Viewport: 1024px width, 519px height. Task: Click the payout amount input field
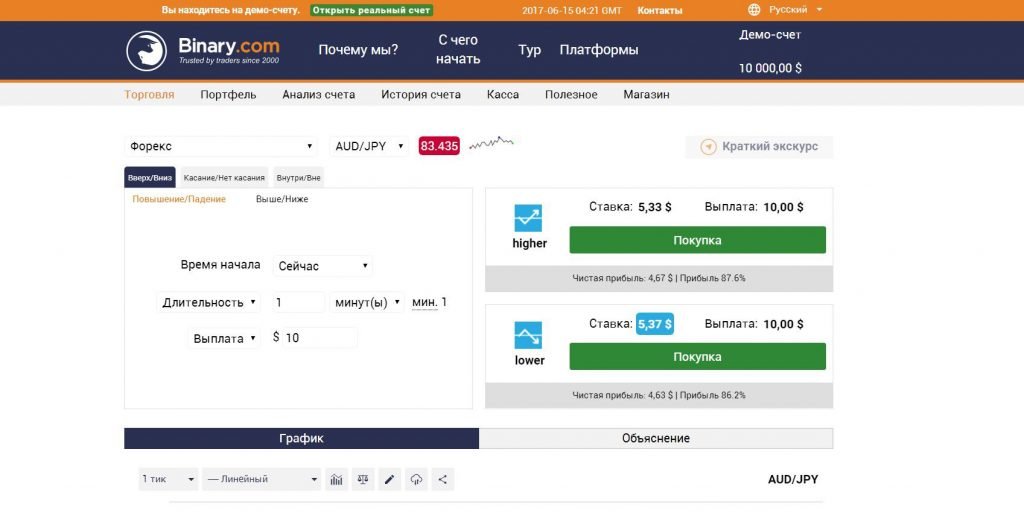click(319, 338)
